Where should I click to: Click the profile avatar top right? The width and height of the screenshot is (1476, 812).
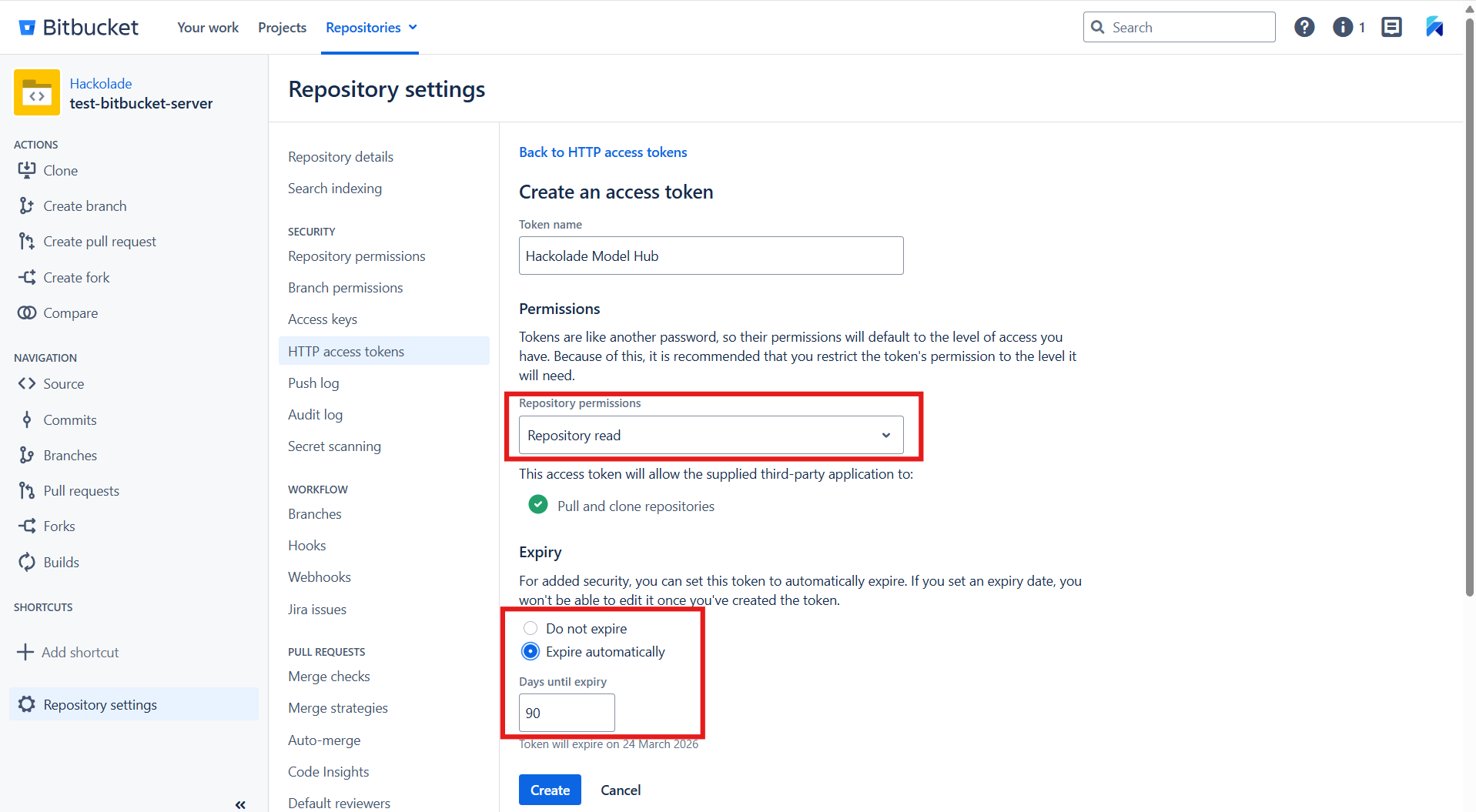(1434, 26)
